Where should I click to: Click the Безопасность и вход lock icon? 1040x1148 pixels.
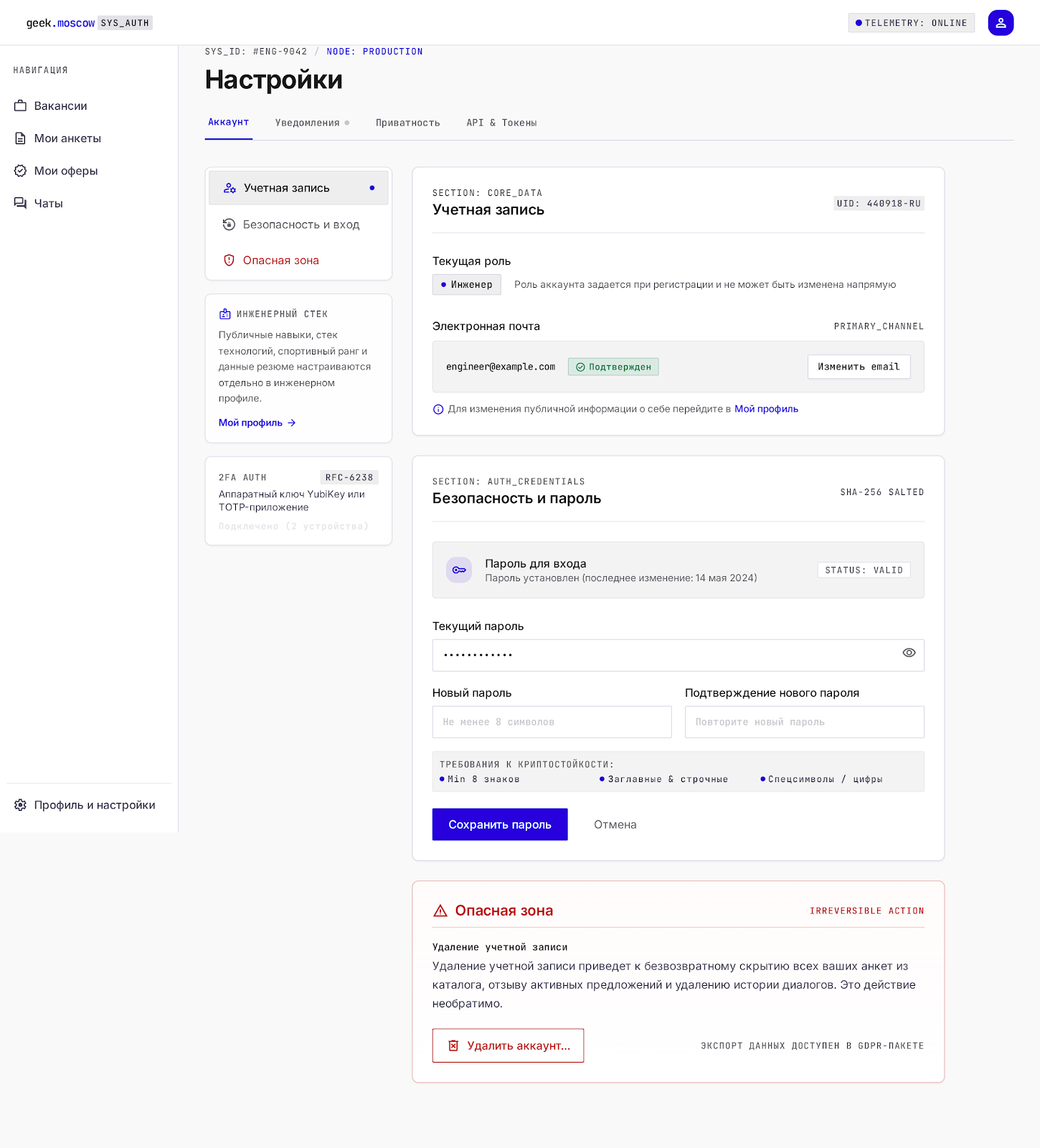(x=229, y=225)
